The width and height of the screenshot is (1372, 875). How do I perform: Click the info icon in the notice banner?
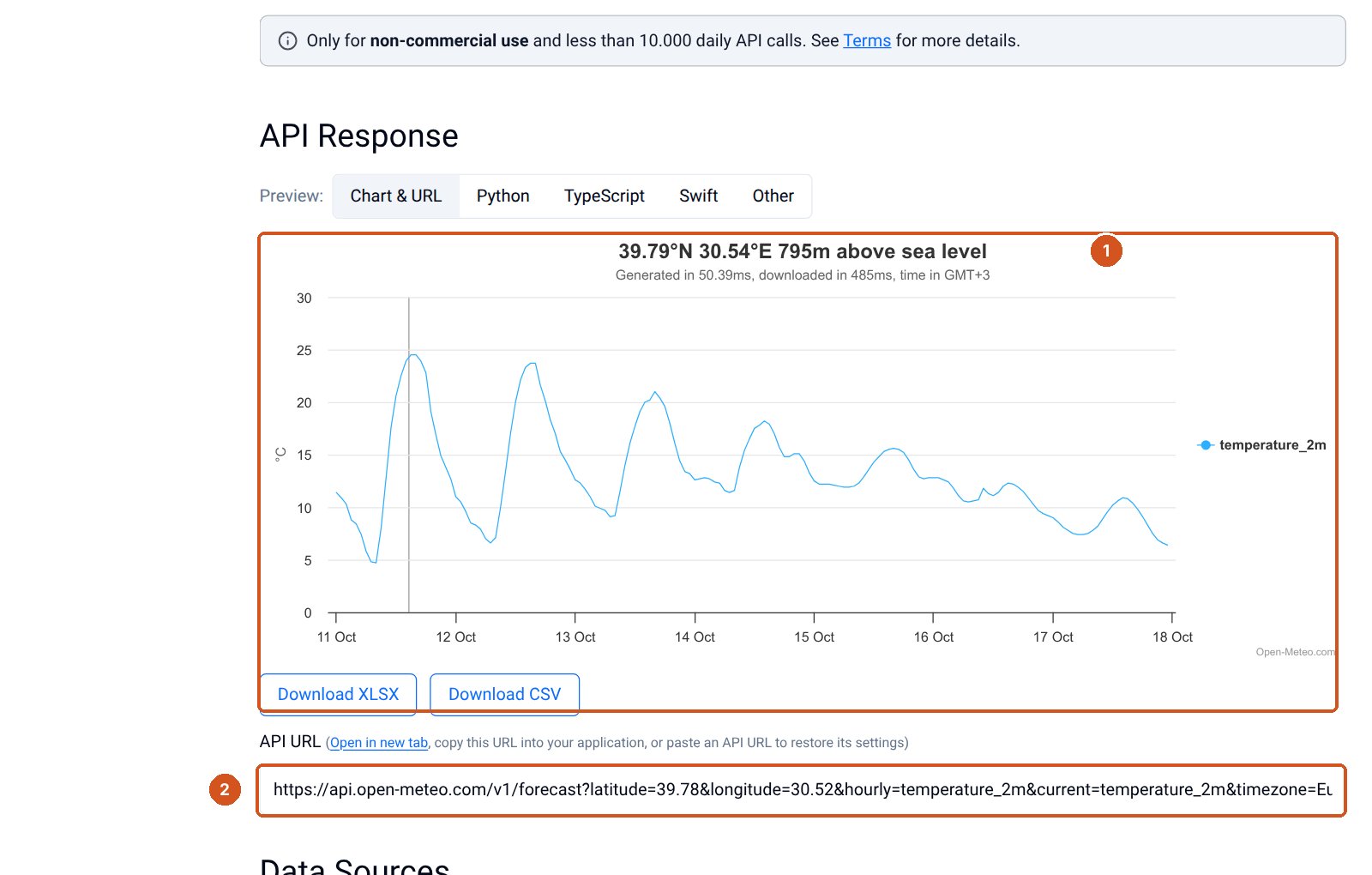[x=288, y=40]
